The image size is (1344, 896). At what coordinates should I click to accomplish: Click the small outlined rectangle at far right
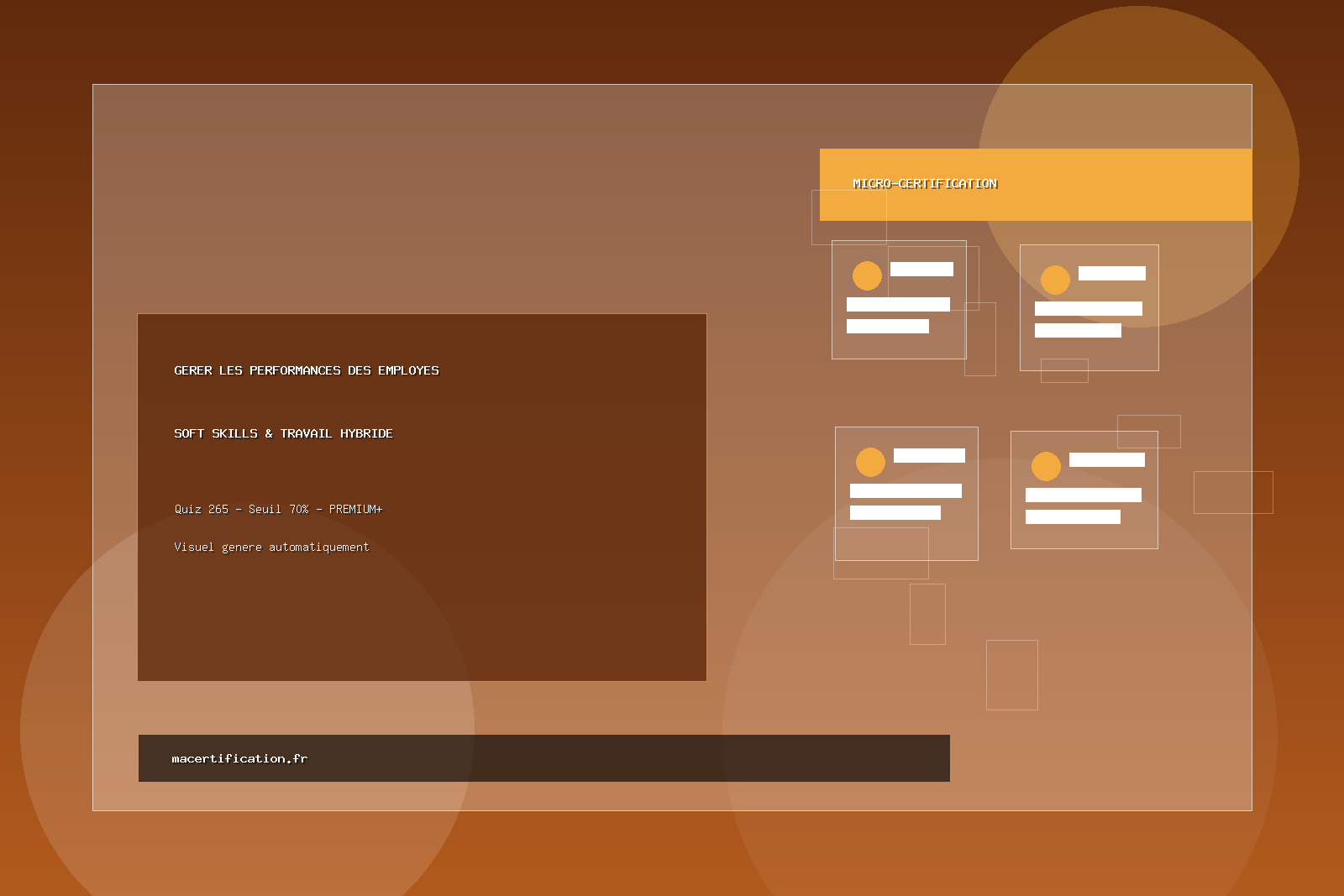1233,492
